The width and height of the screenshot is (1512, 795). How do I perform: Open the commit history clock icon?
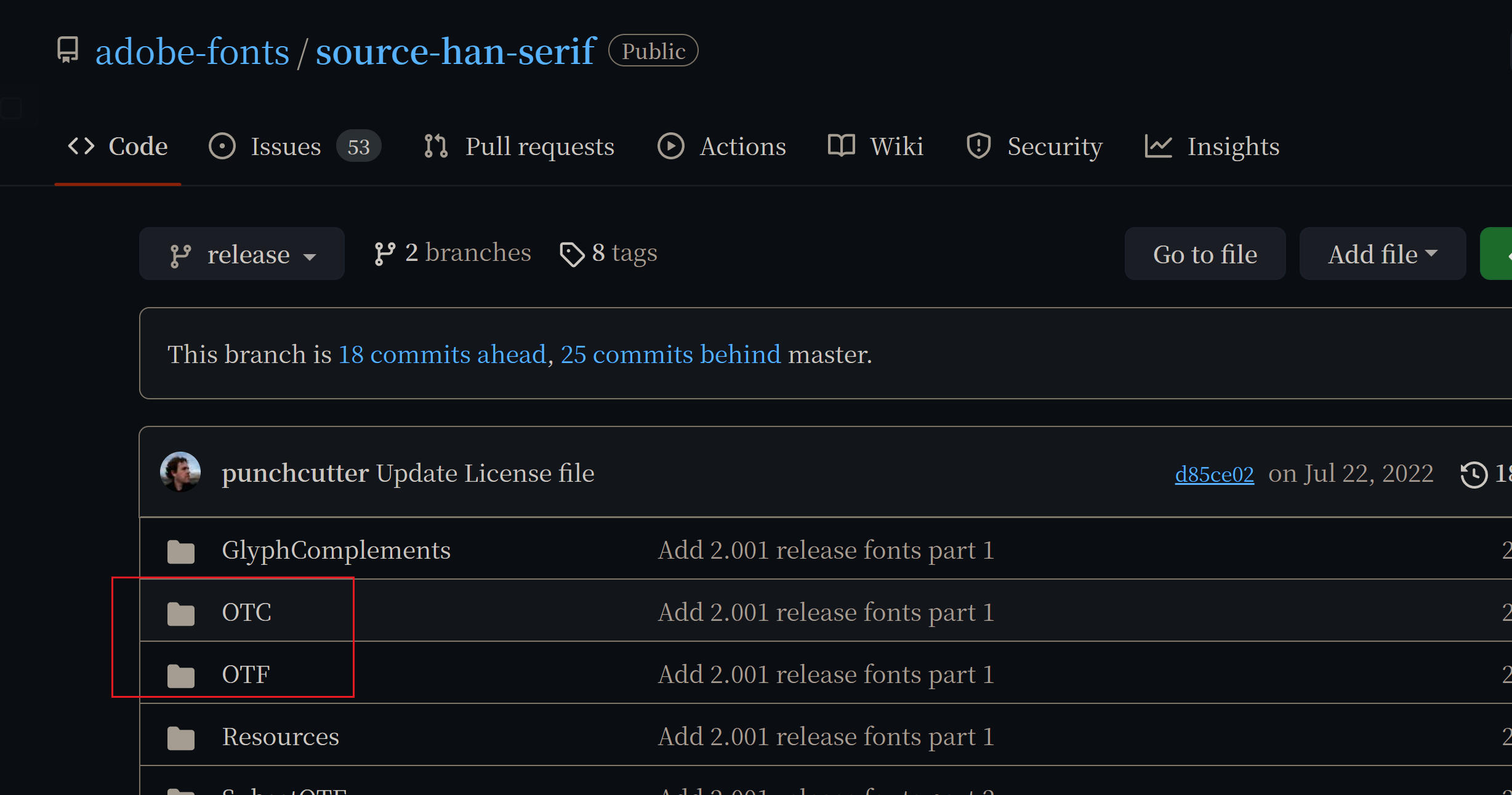(1475, 474)
